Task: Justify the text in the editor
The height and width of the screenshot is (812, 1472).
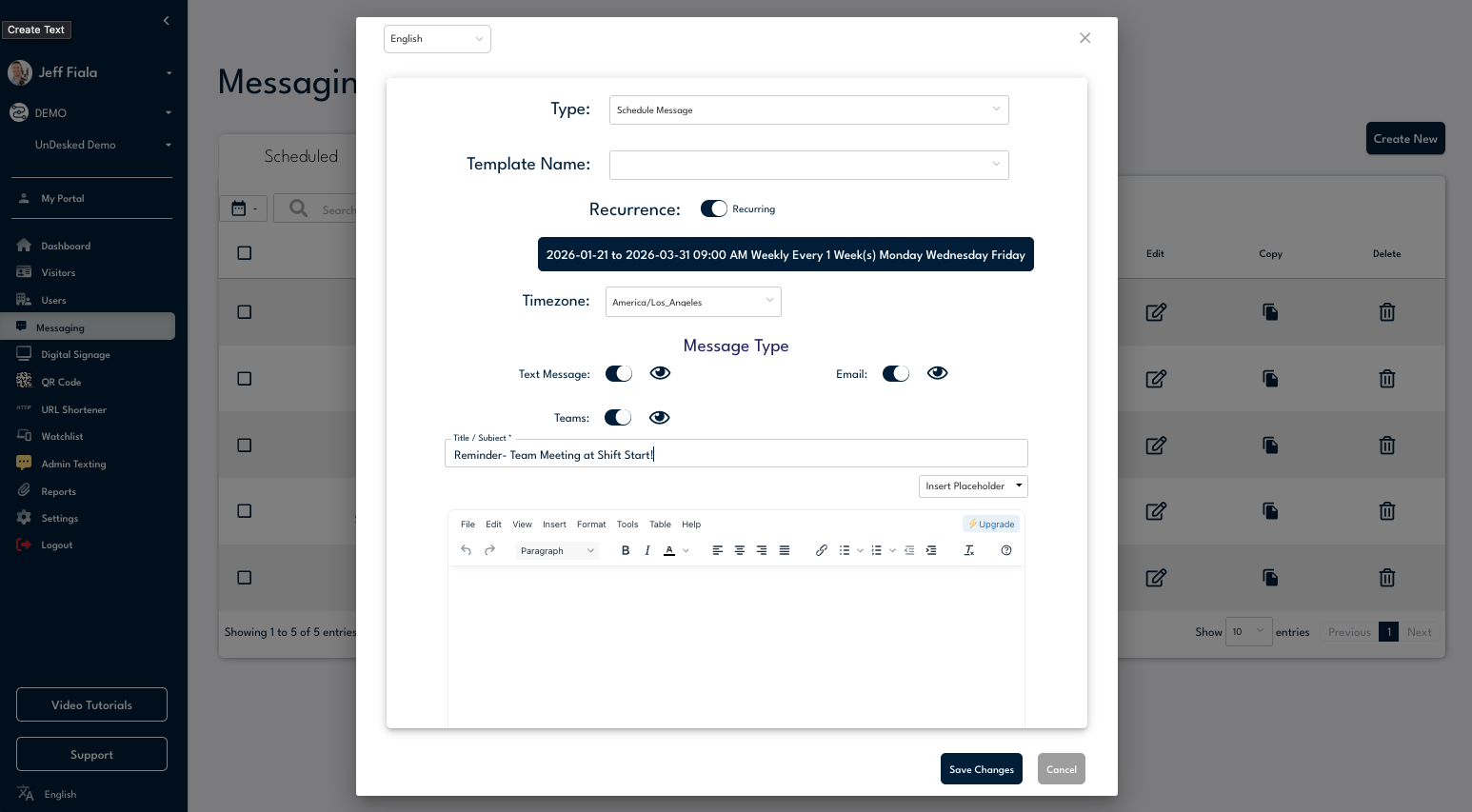Action: pyautogui.click(x=785, y=550)
